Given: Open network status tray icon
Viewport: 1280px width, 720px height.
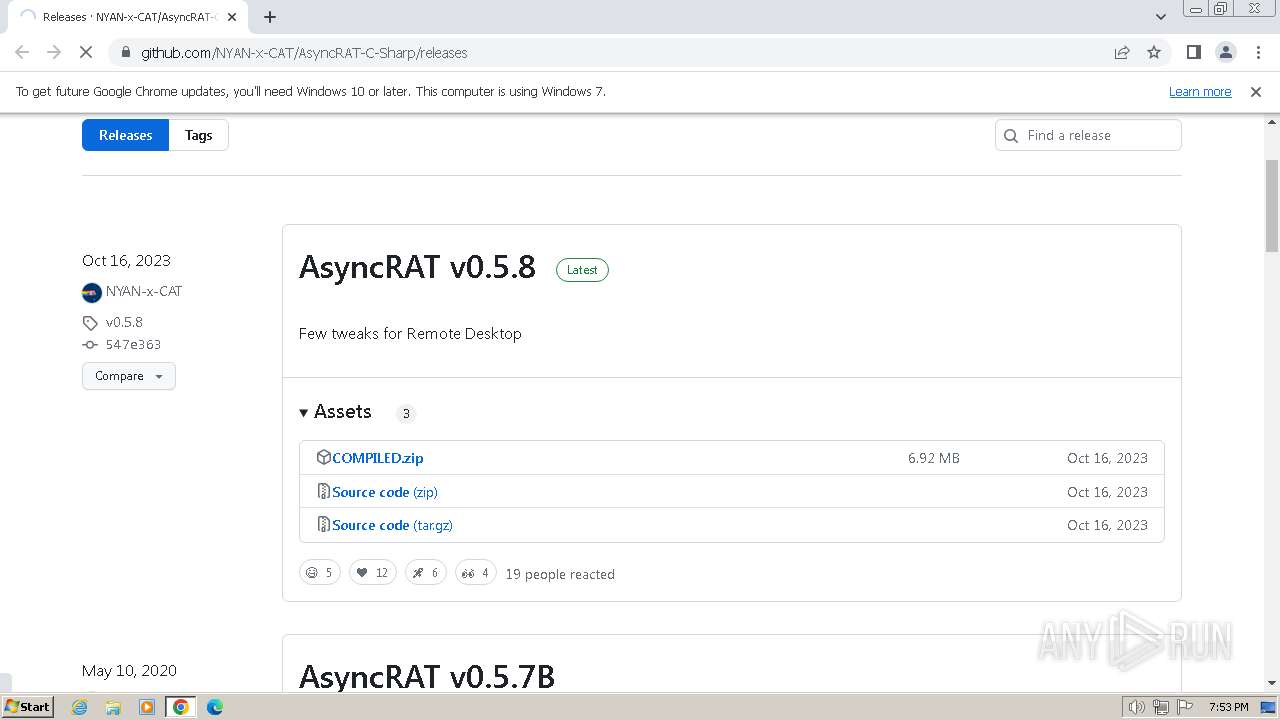Looking at the screenshot, I should 1161,707.
